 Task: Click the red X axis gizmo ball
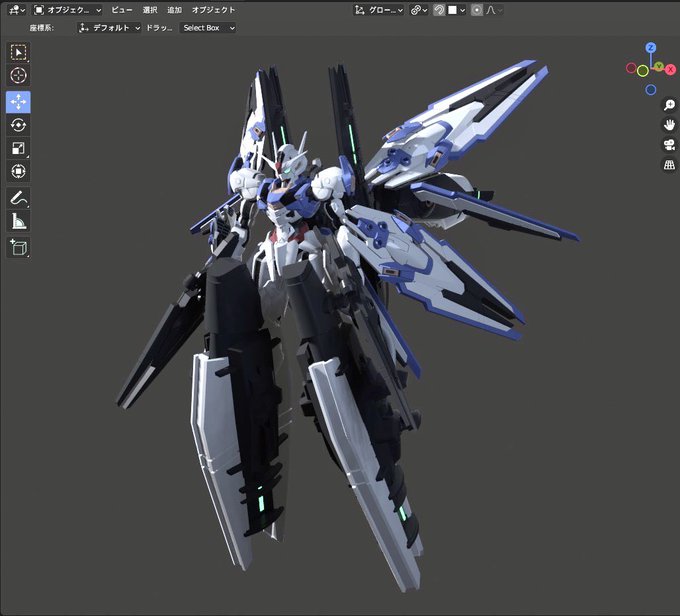click(x=670, y=69)
